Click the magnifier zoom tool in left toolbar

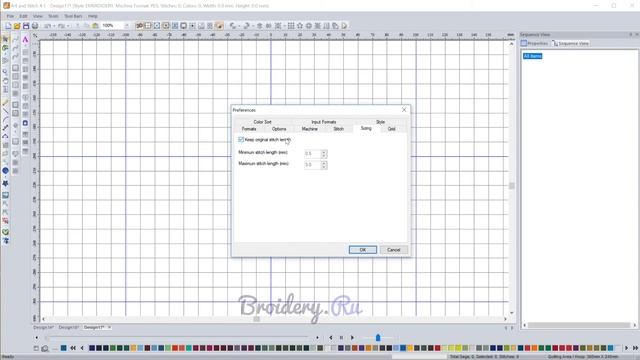[x=5, y=72]
